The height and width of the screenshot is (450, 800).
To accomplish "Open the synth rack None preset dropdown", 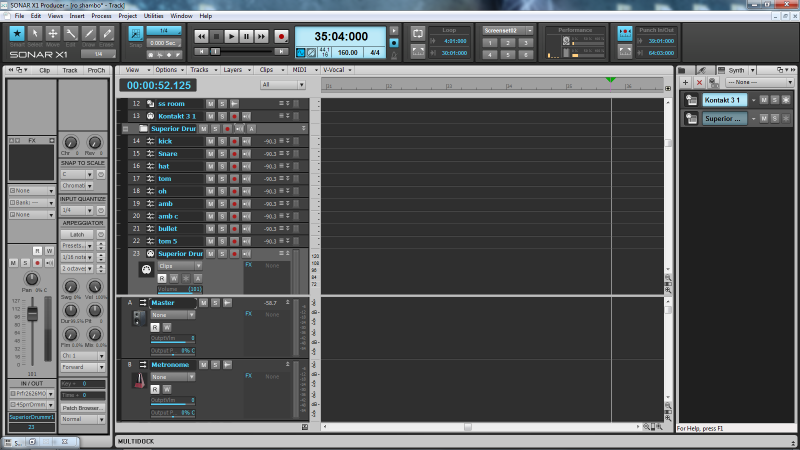I will pyautogui.click(x=760, y=82).
